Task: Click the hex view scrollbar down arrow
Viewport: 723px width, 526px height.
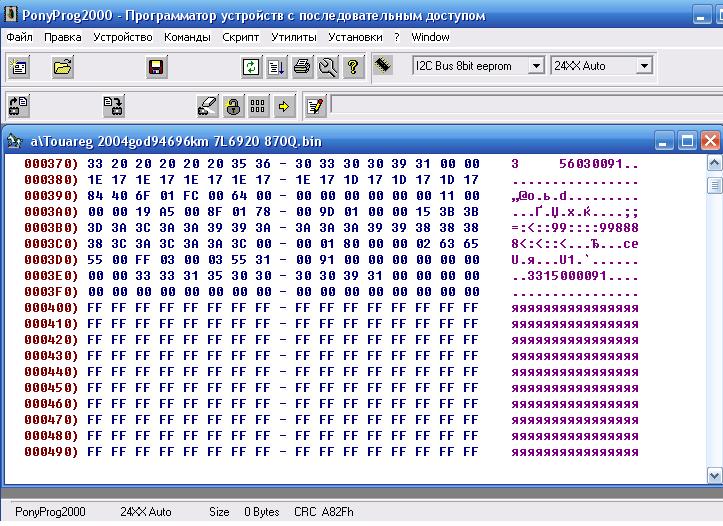Action: point(714,475)
